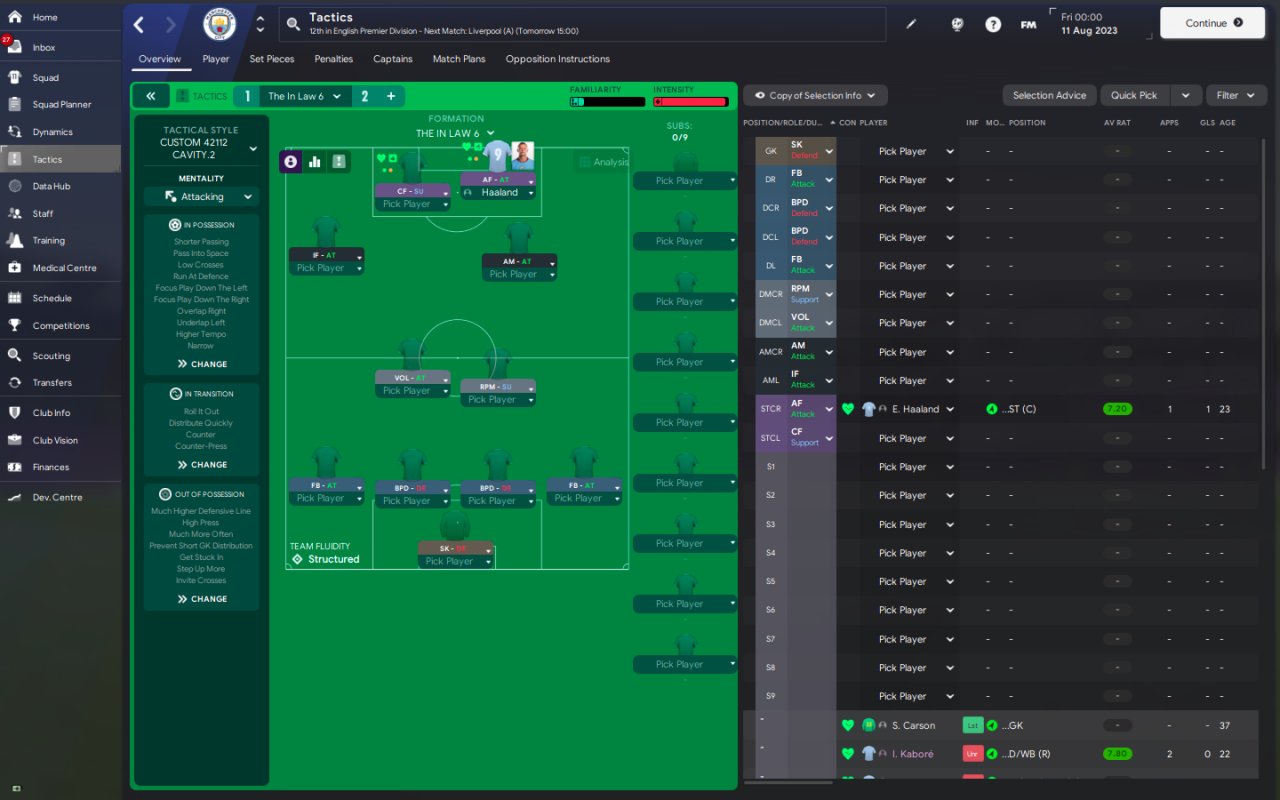Image resolution: width=1280 pixels, height=800 pixels.
Task: Open the Attacking mentality dropdown
Action: 202,197
